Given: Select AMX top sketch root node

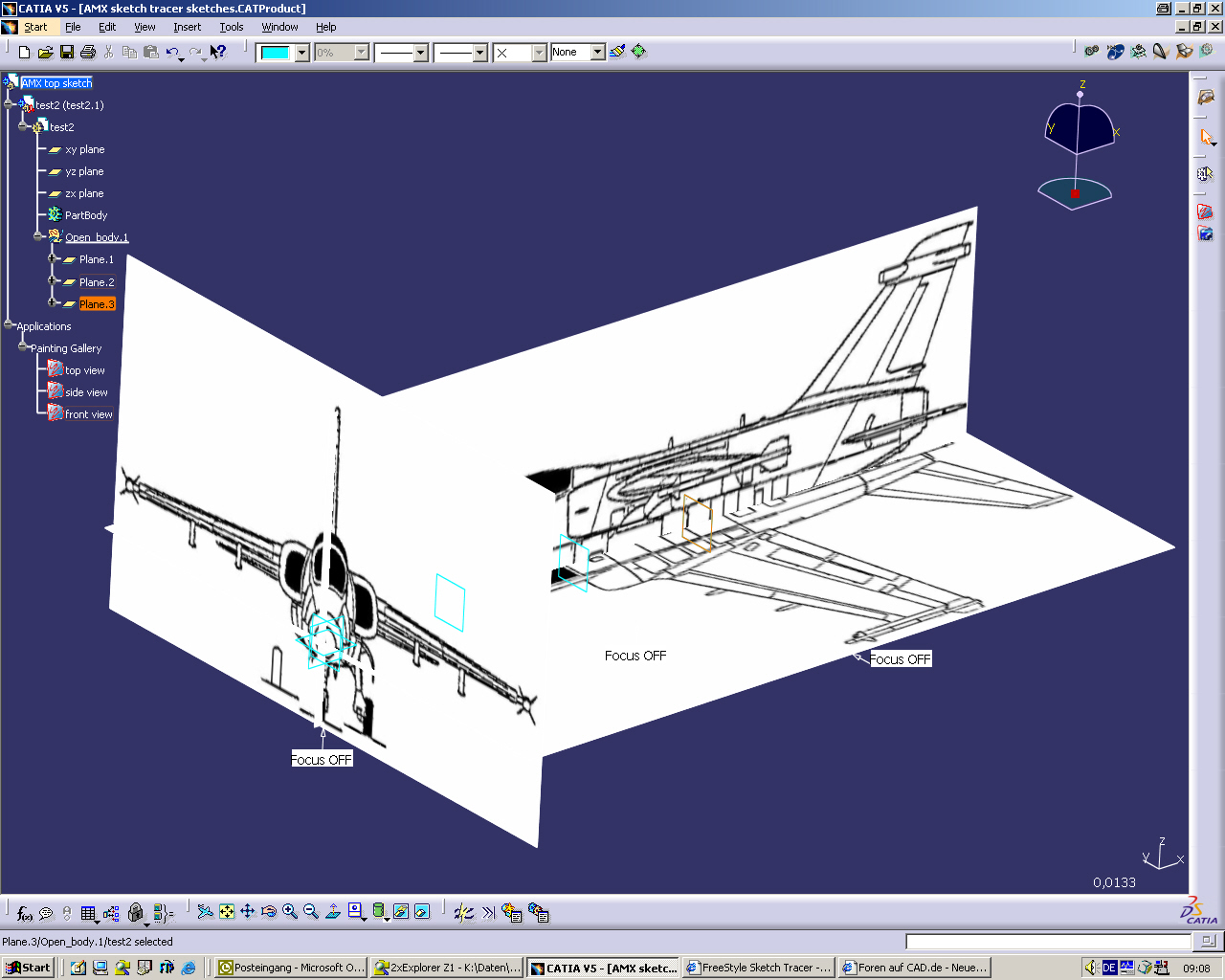Looking at the screenshot, I should pyautogui.click(x=56, y=83).
